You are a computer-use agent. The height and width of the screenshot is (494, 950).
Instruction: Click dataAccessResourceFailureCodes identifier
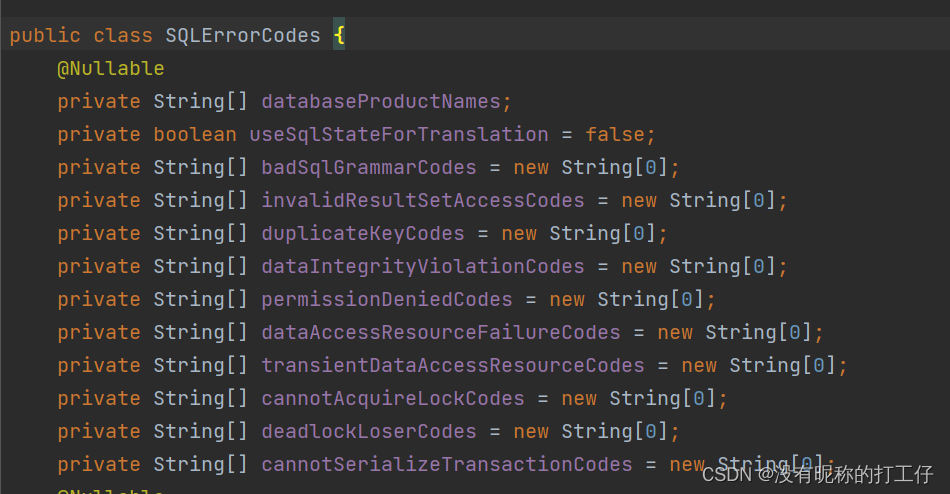pyautogui.click(x=440, y=333)
